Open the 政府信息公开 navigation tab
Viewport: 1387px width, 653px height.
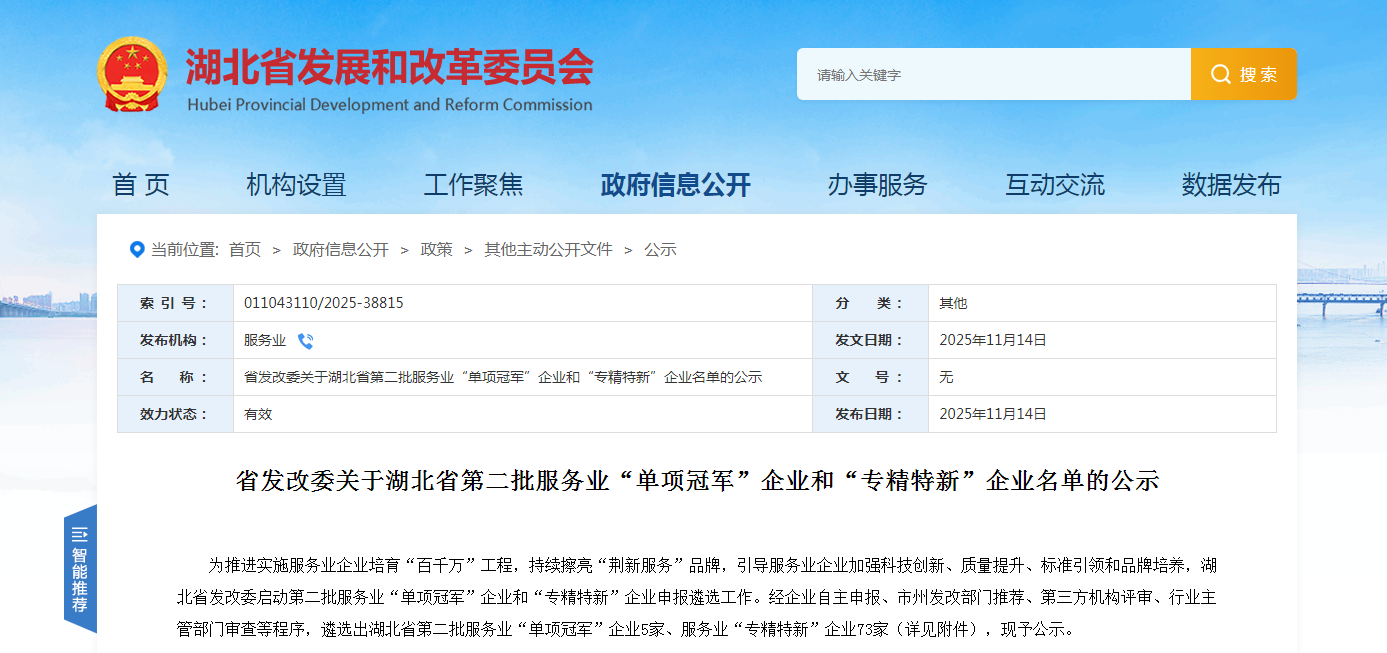coord(675,185)
